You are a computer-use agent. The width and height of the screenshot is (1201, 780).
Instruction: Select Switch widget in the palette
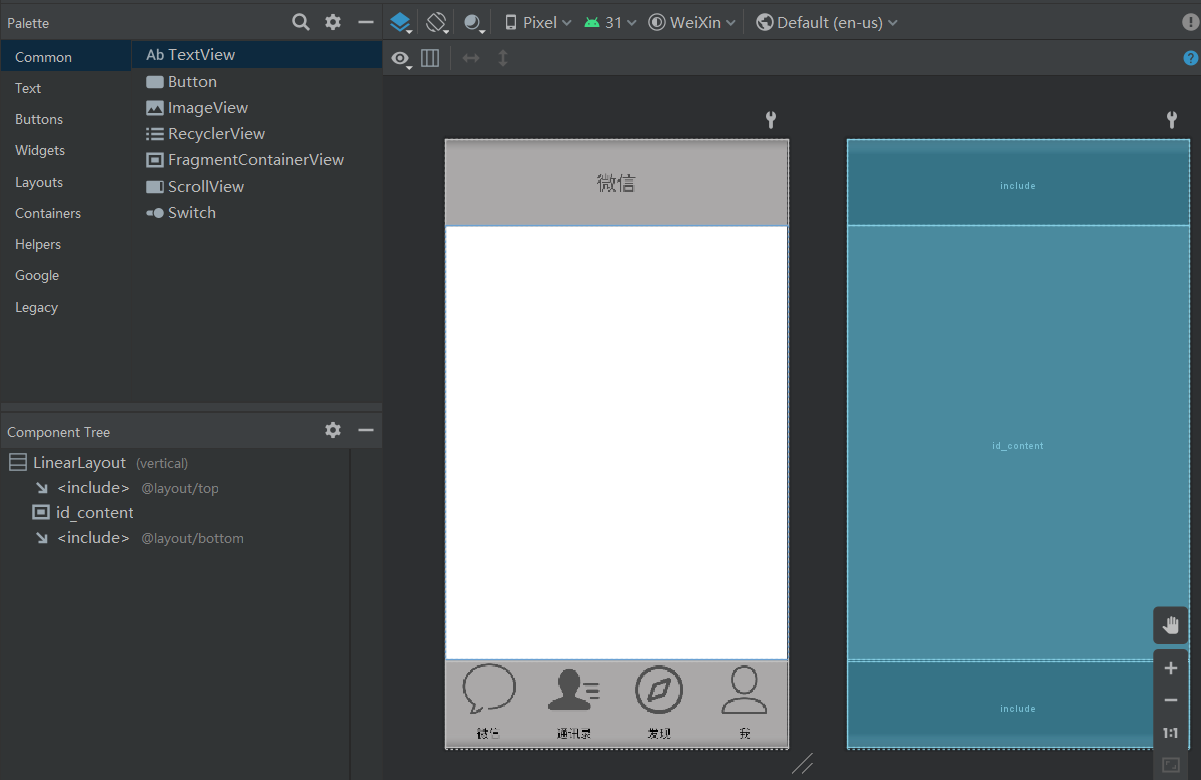point(257,213)
